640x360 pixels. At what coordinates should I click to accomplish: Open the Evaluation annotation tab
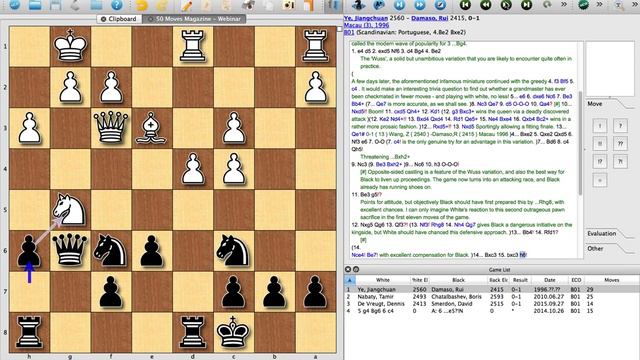click(602, 233)
